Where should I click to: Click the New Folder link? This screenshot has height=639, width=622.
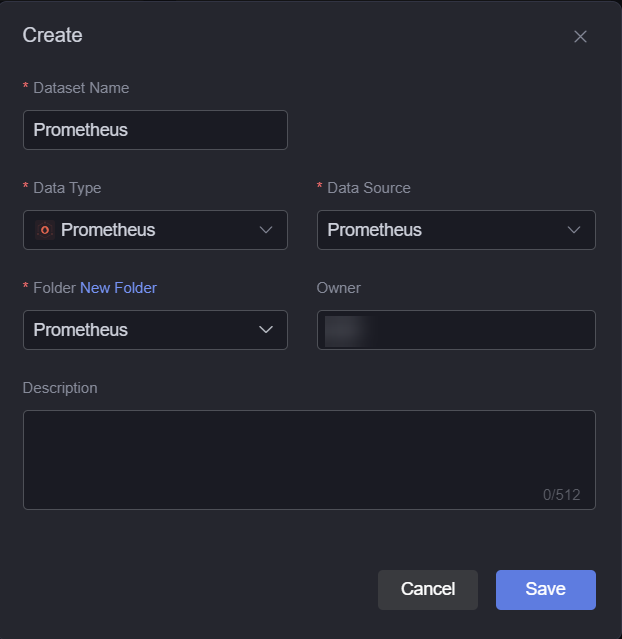[x=118, y=288]
